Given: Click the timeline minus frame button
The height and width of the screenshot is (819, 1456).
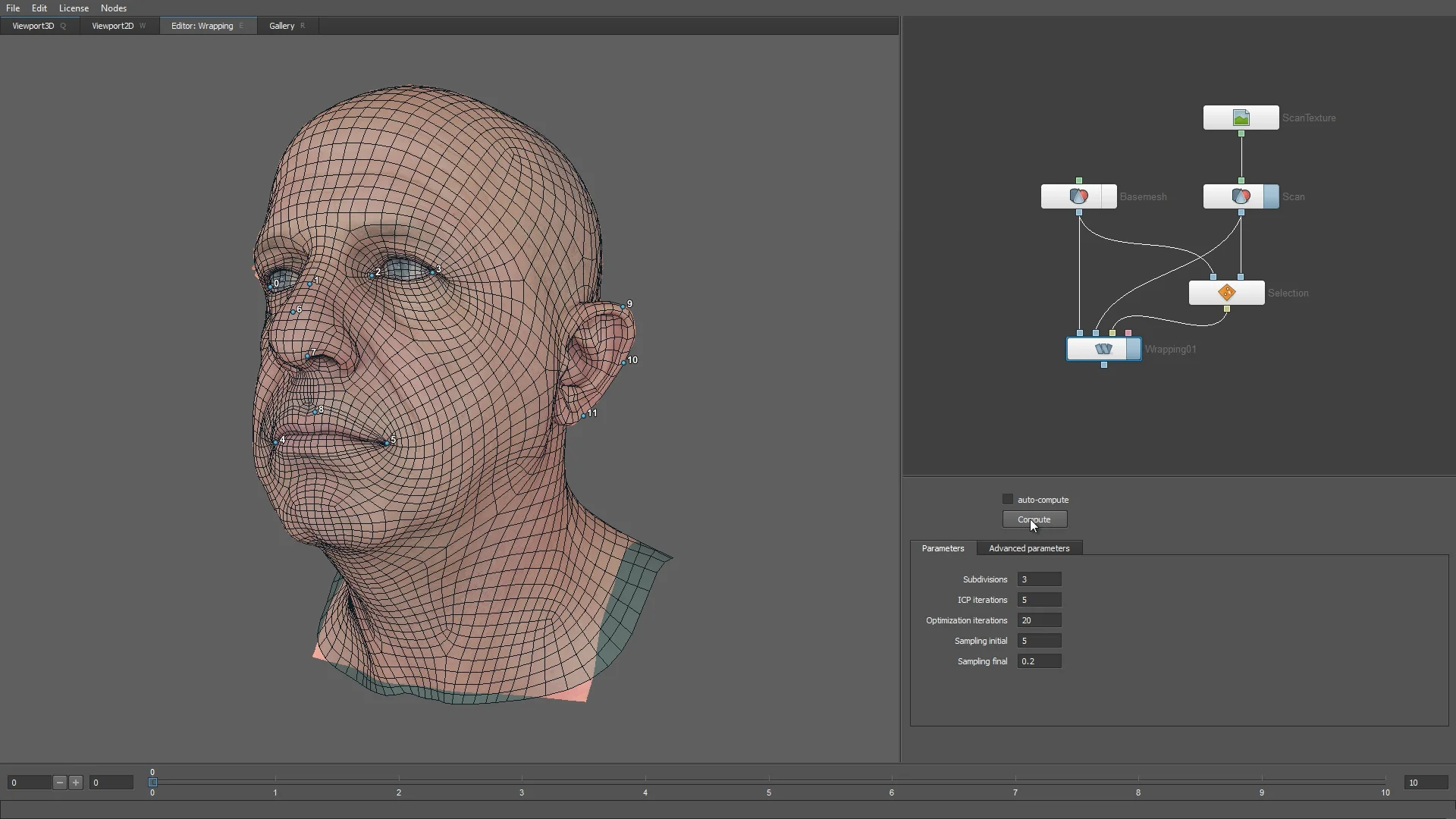Looking at the screenshot, I should (x=60, y=783).
